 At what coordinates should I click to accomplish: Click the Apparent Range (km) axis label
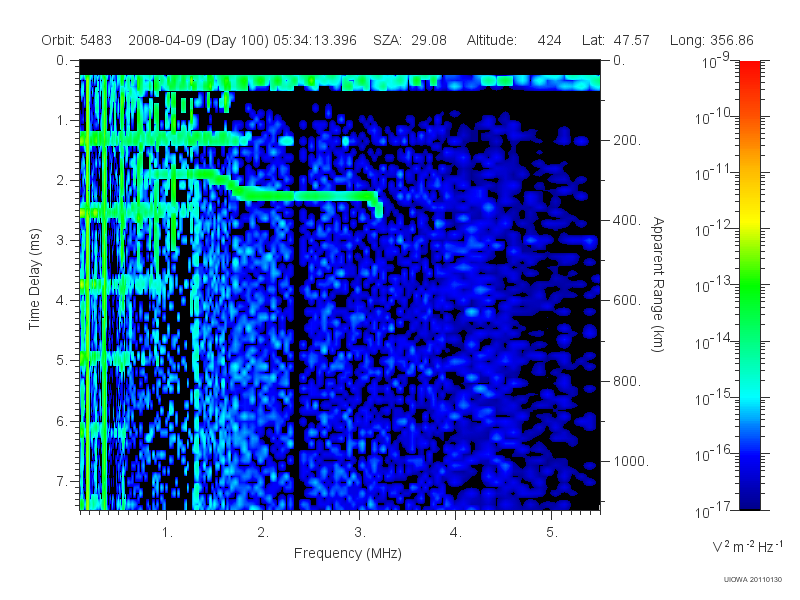tap(658, 284)
